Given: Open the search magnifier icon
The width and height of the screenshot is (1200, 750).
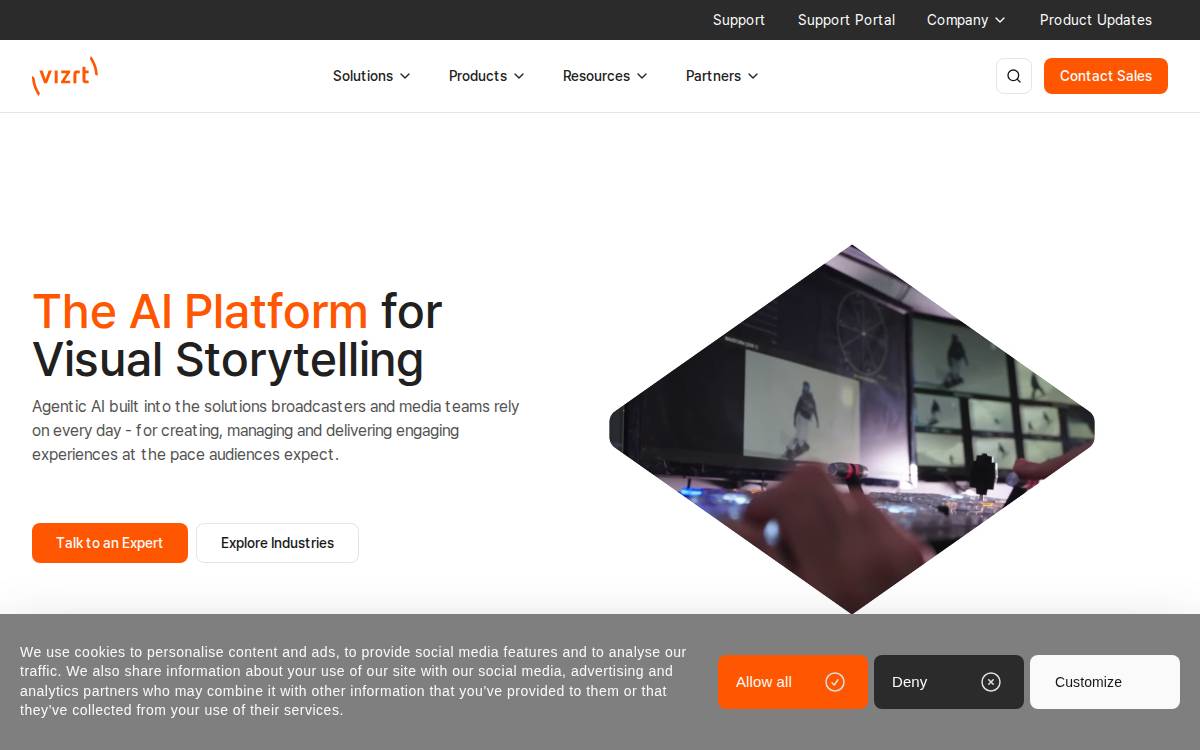Looking at the screenshot, I should [1014, 76].
